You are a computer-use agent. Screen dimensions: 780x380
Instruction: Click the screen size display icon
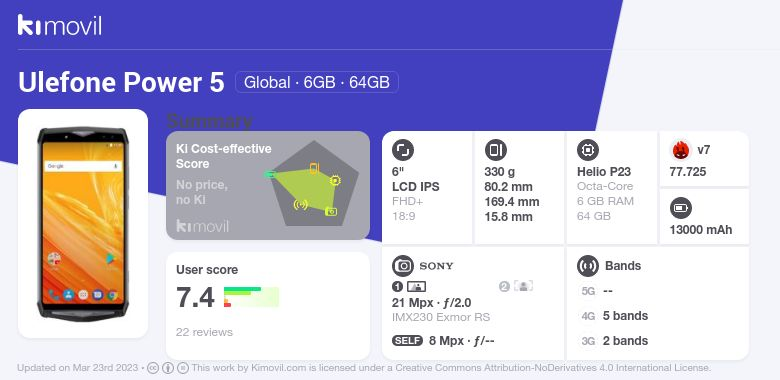tap(403, 150)
